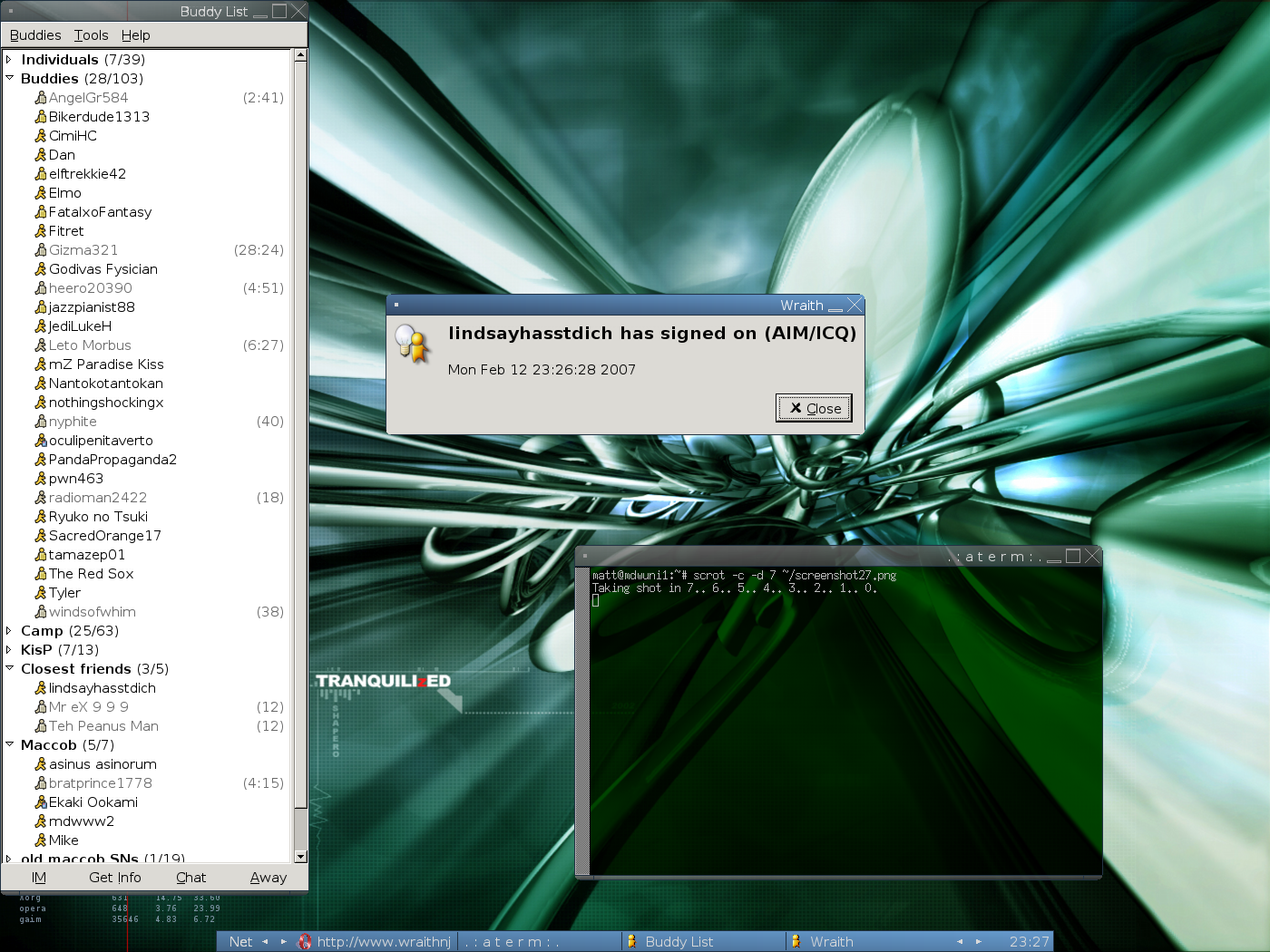Screen dimensions: 1270x952
Task: Expand the Camp group
Action: [x=9, y=631]
